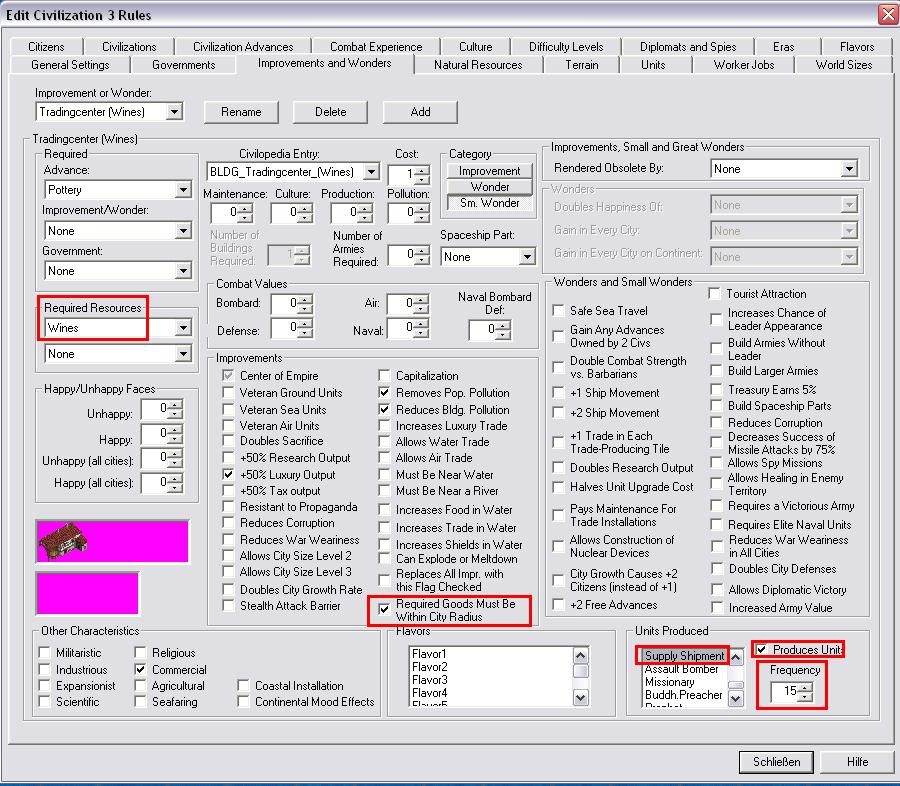
Task: Check the Tourist Attraction option
Action: click(x=715, y=294)
